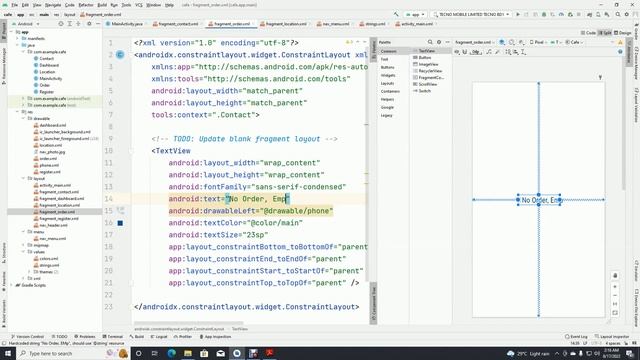Toggle the autoconnect magnet icon

click(464, 52)
